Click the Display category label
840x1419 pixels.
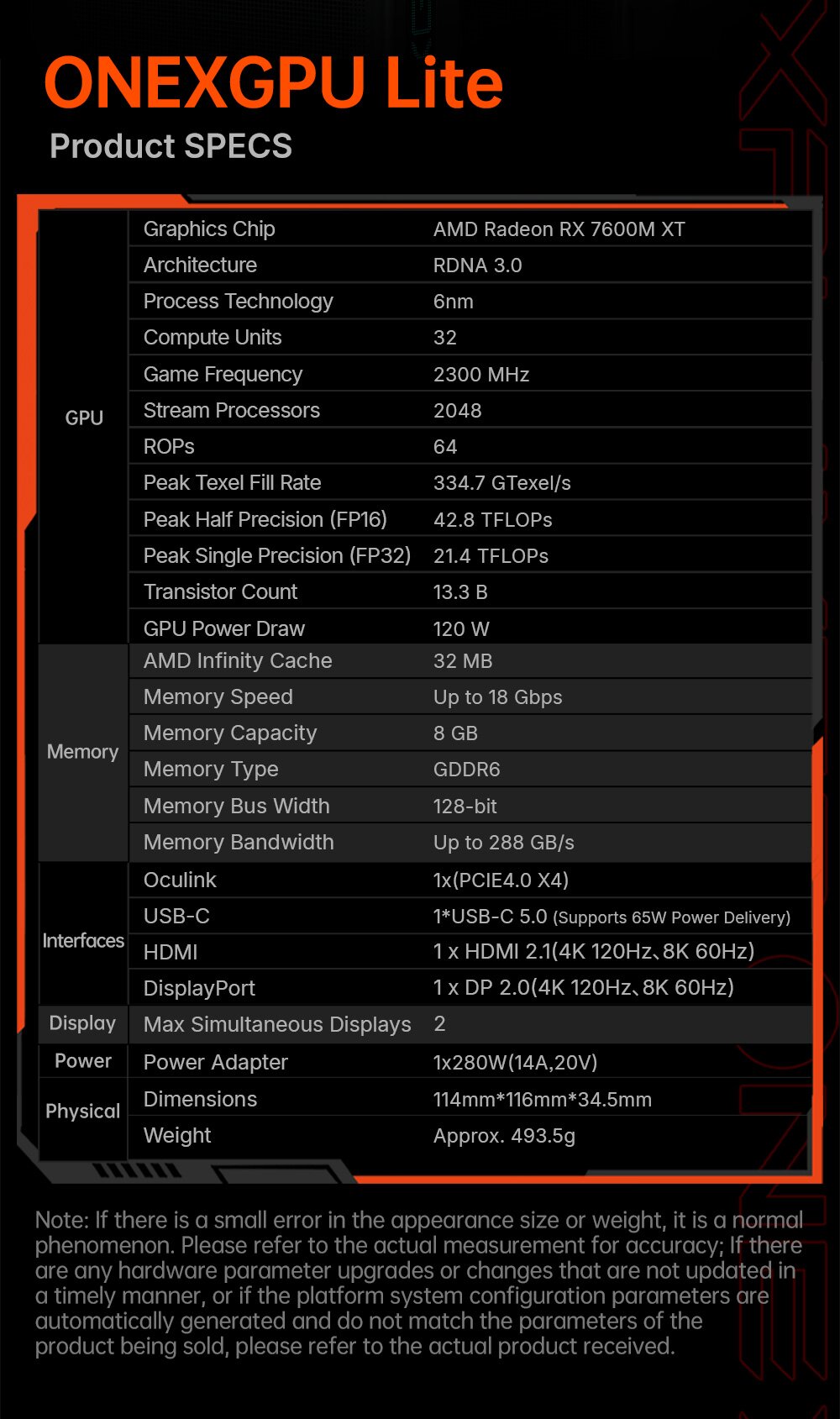point(82,1023)
